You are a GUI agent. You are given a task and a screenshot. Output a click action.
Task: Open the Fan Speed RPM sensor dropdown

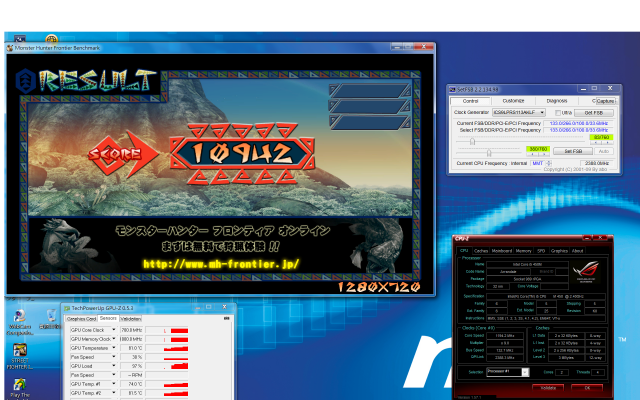(114, 375)
